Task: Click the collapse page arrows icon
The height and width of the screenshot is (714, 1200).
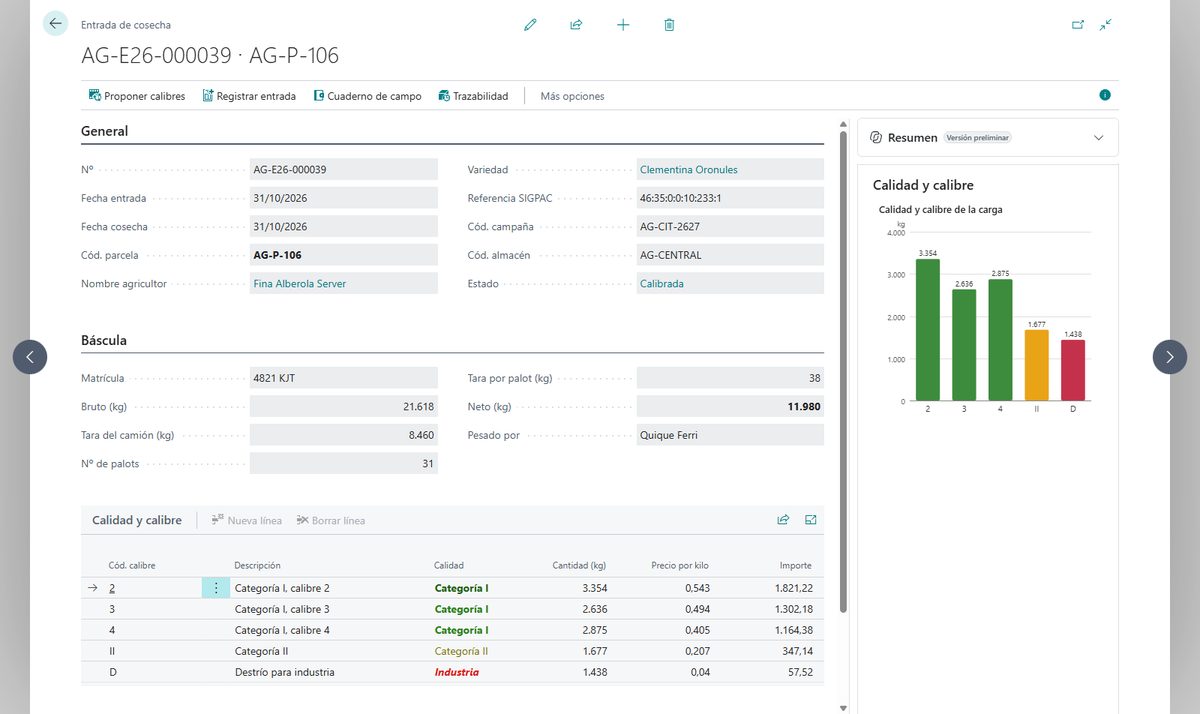Action: click(x=1105, y=25)
